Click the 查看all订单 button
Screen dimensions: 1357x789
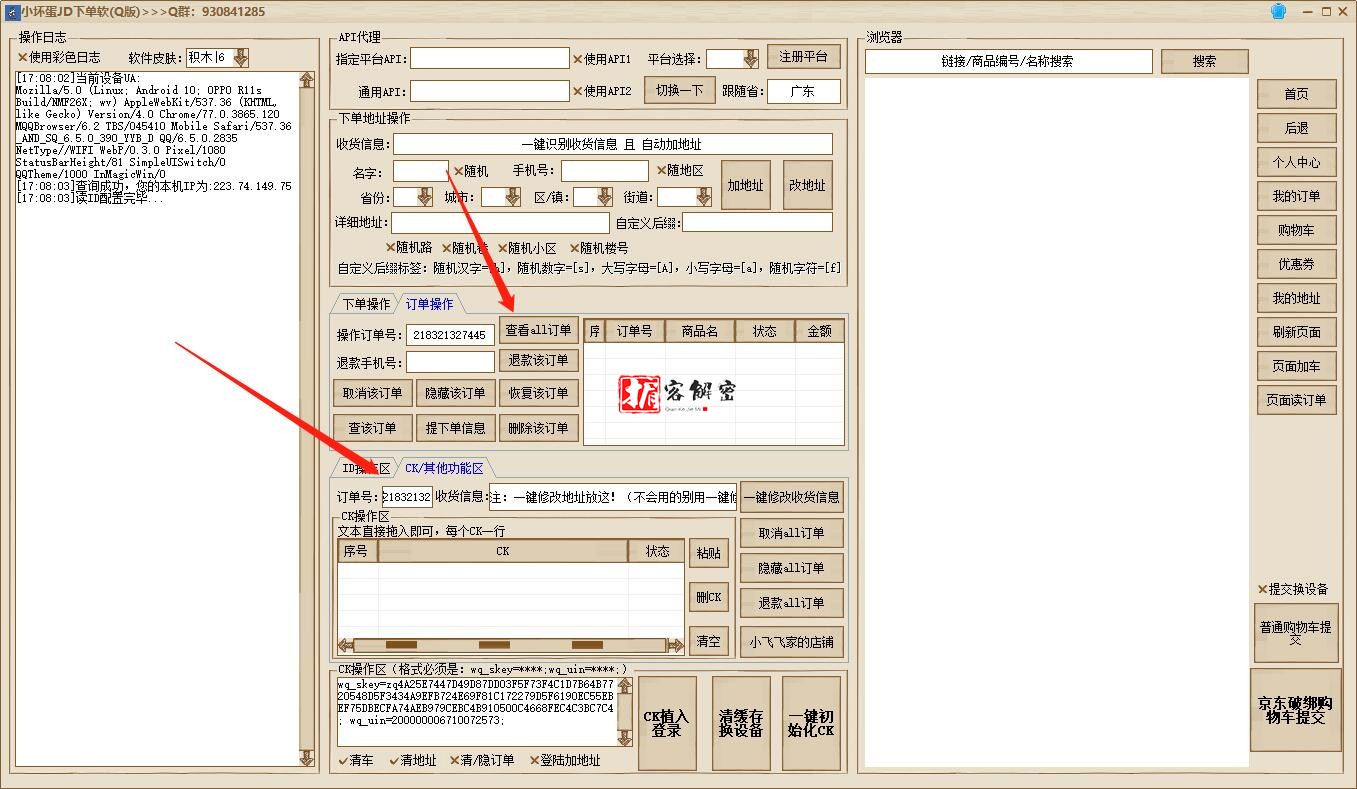click(x=538, y=330)
